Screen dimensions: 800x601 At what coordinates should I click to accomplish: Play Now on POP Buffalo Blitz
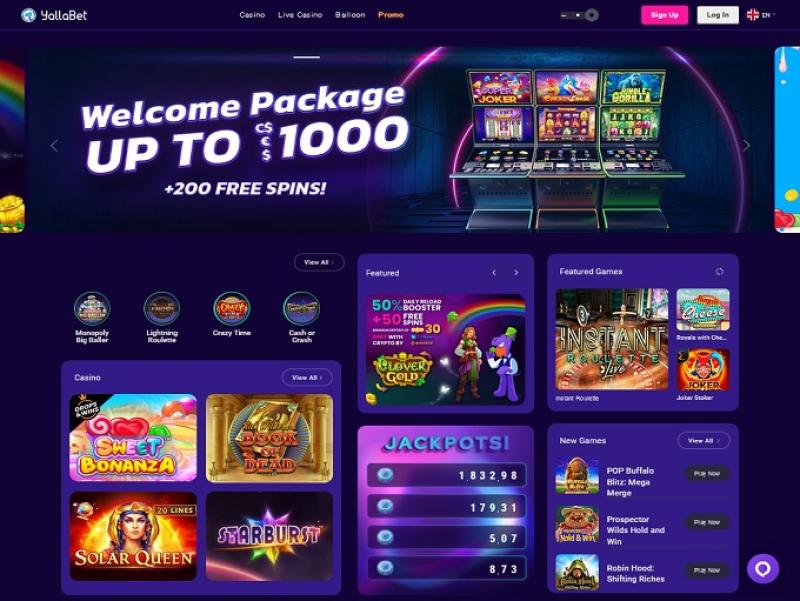point(707,473)
